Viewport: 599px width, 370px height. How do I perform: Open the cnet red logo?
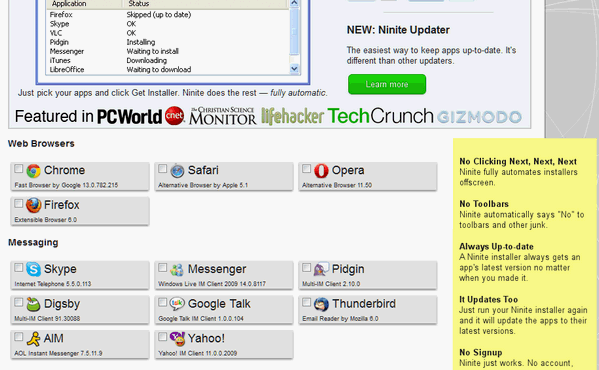174,116
